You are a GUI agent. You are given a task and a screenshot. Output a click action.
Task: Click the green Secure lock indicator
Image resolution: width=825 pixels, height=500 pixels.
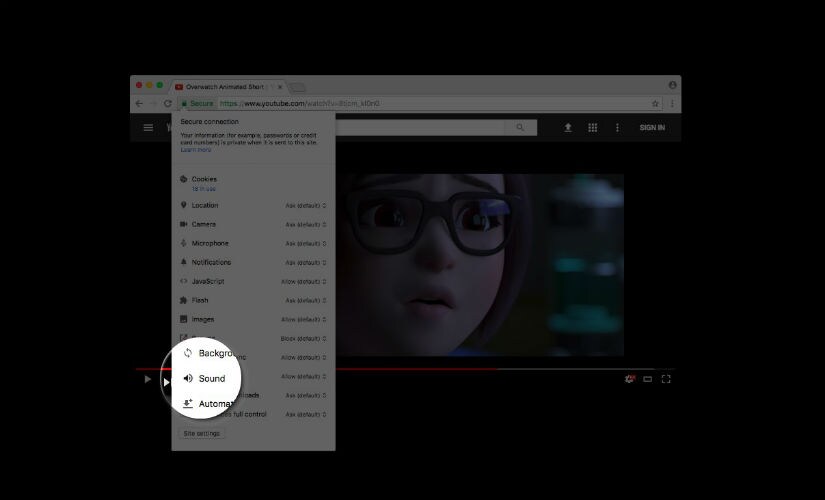[198, 104]
